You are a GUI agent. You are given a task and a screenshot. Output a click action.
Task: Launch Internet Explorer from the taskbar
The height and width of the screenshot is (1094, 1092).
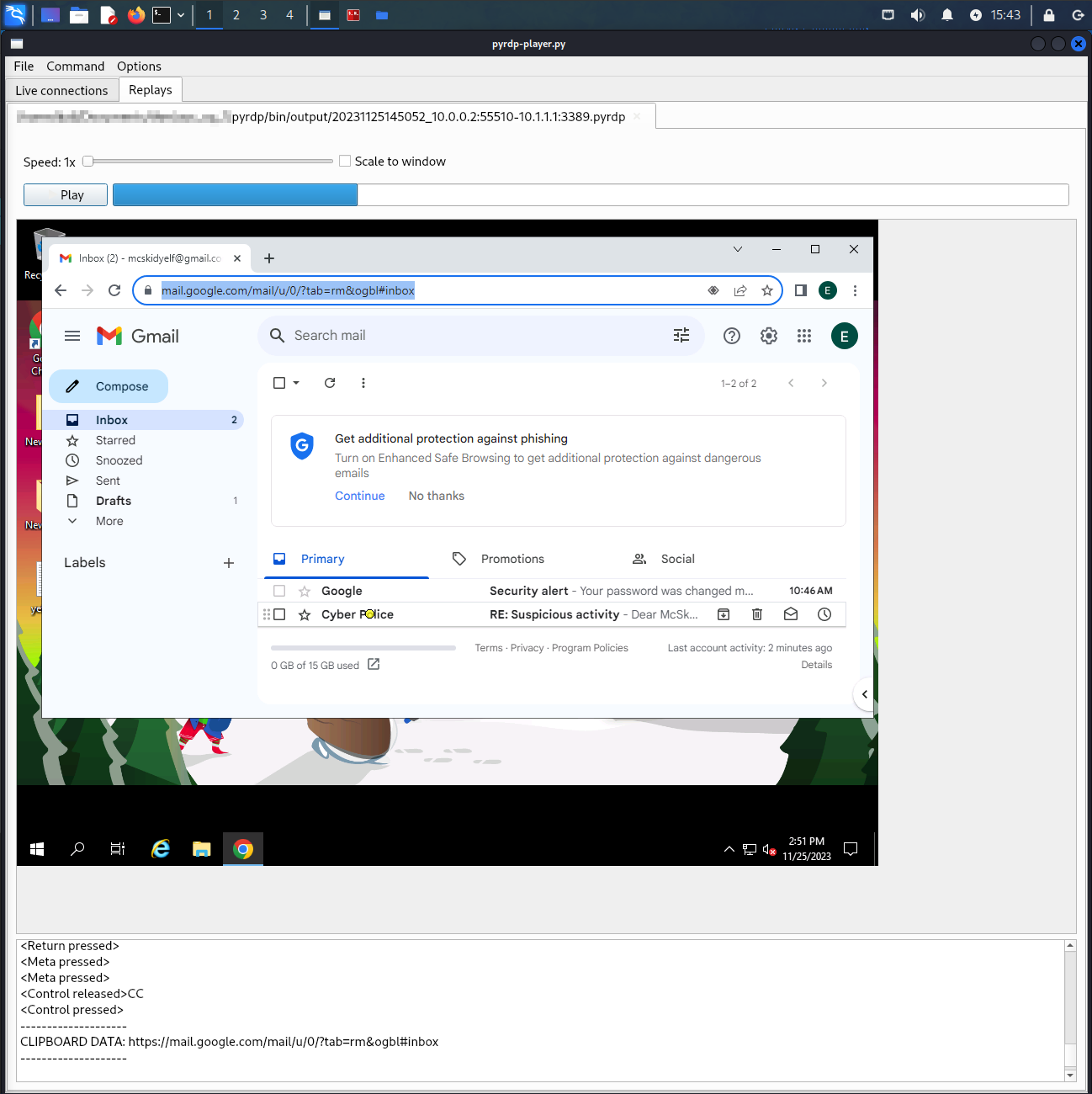tap(161, 849)
